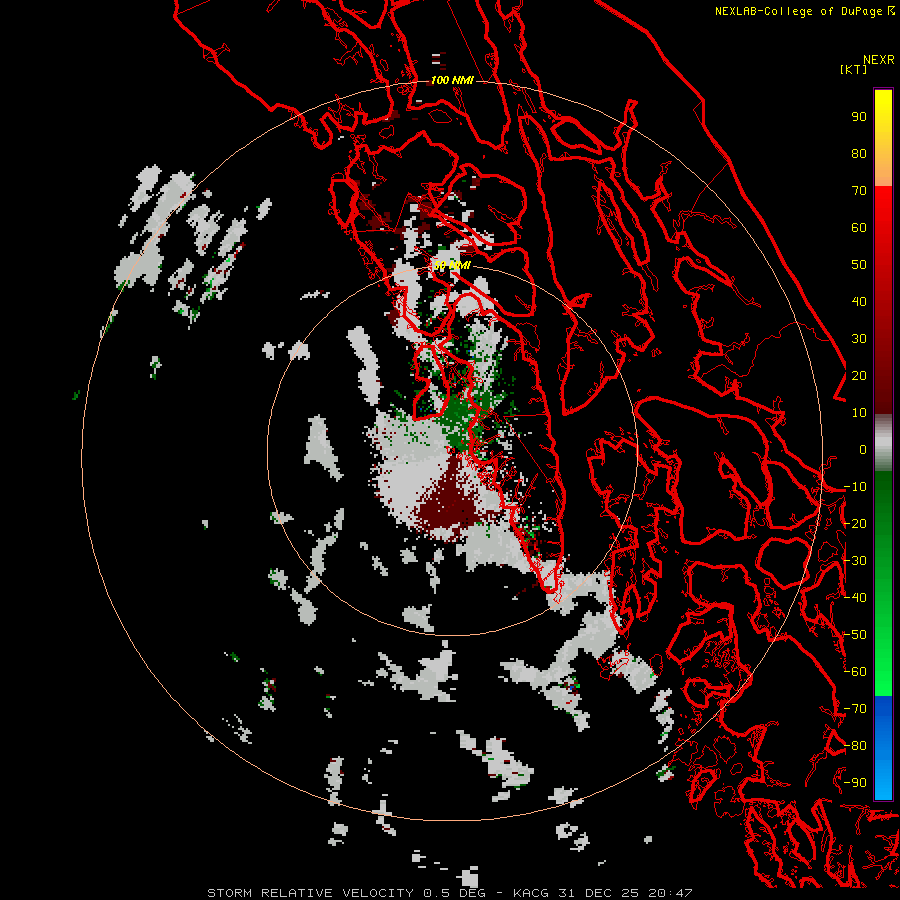900x900 pixels.
Task: Click the 90 value on velocity scale
Action: click(859, 117)
